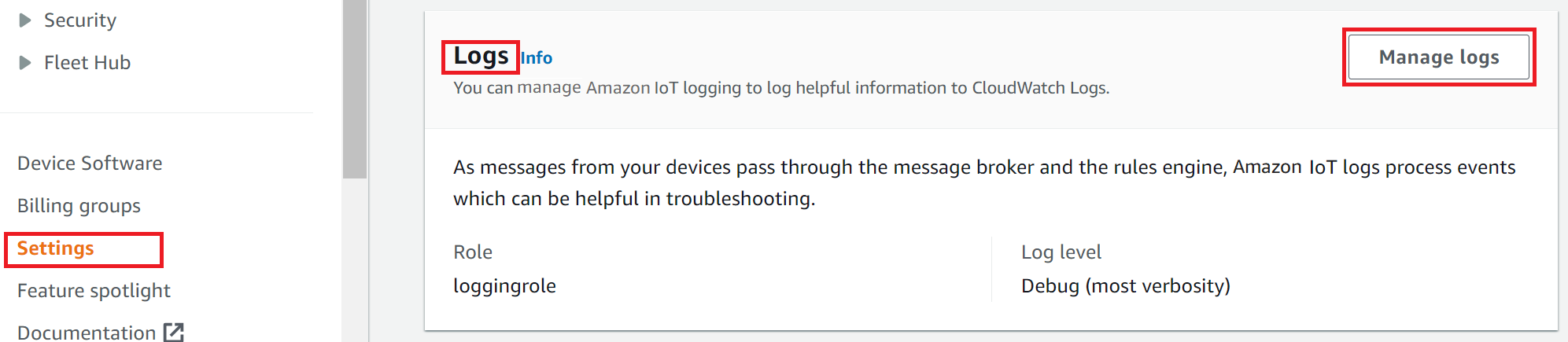
Task: Open Billing groups in sidebar
Action: (x=79, y=206)
